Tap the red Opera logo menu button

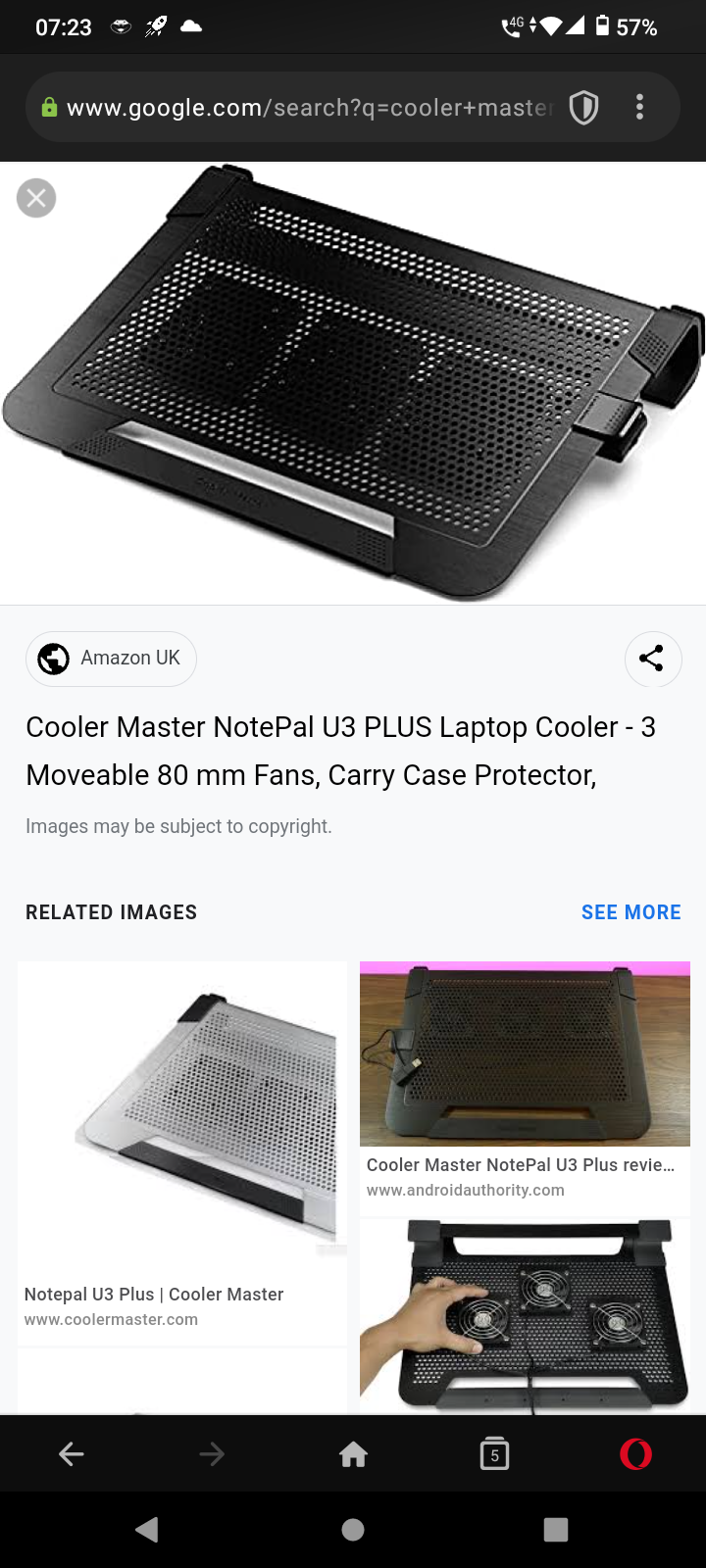[x=635, y=1454]
